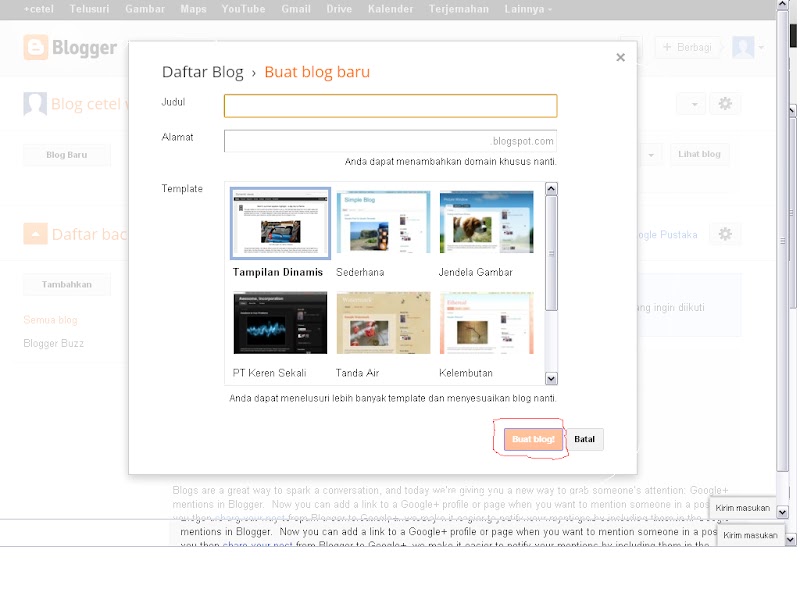The height and width of the screenshot is (600, 800).
Task: Select the Sederhana template thumbnail
Action: (x=383, y=222)
